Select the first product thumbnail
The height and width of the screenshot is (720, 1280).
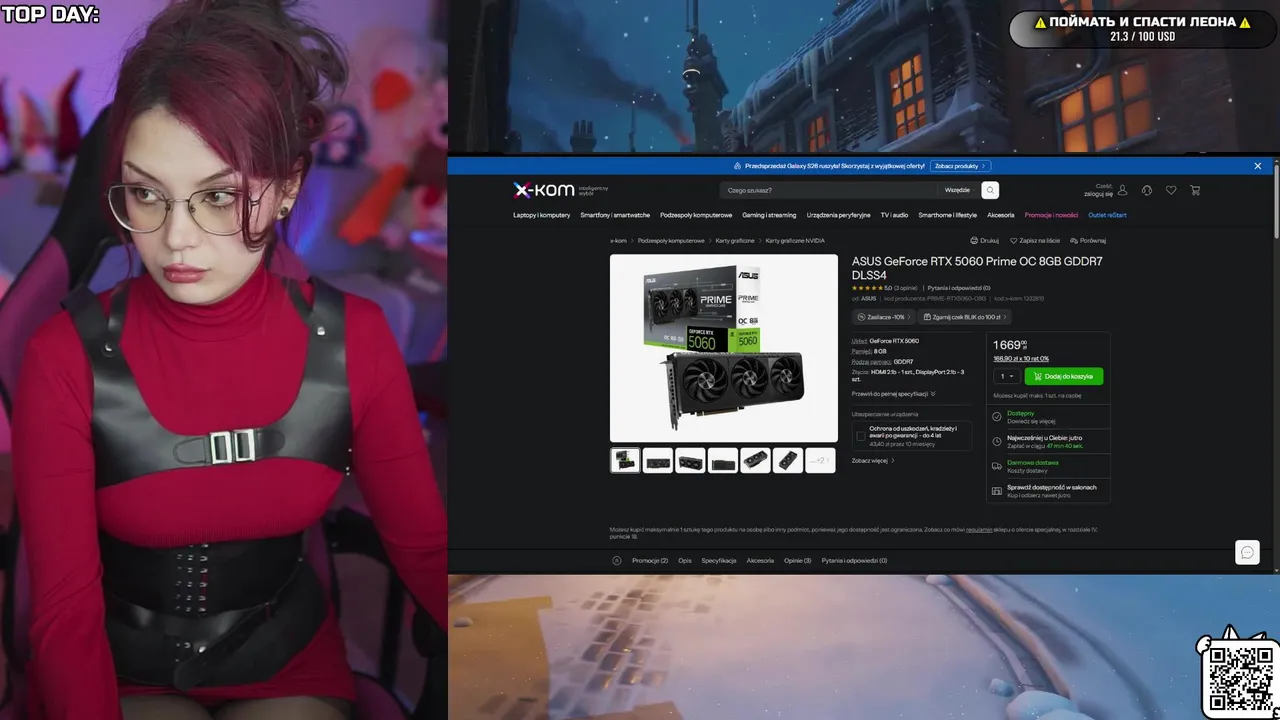625,460
